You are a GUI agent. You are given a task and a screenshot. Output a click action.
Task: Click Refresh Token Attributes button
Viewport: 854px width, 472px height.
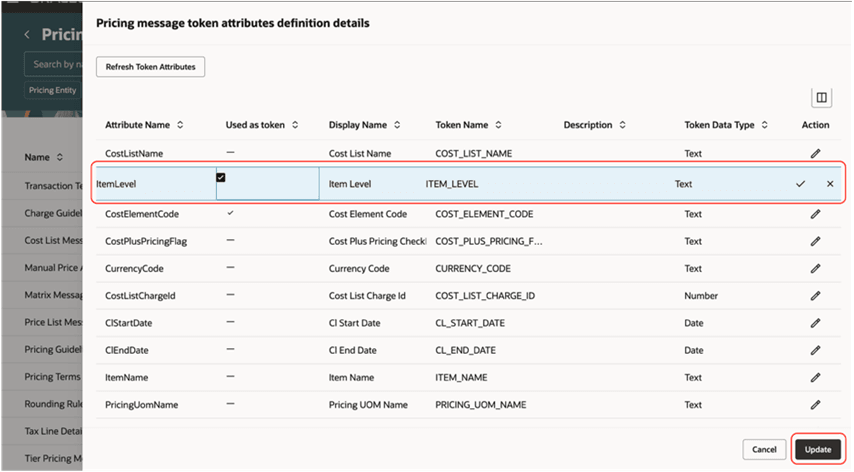point(150,67)
